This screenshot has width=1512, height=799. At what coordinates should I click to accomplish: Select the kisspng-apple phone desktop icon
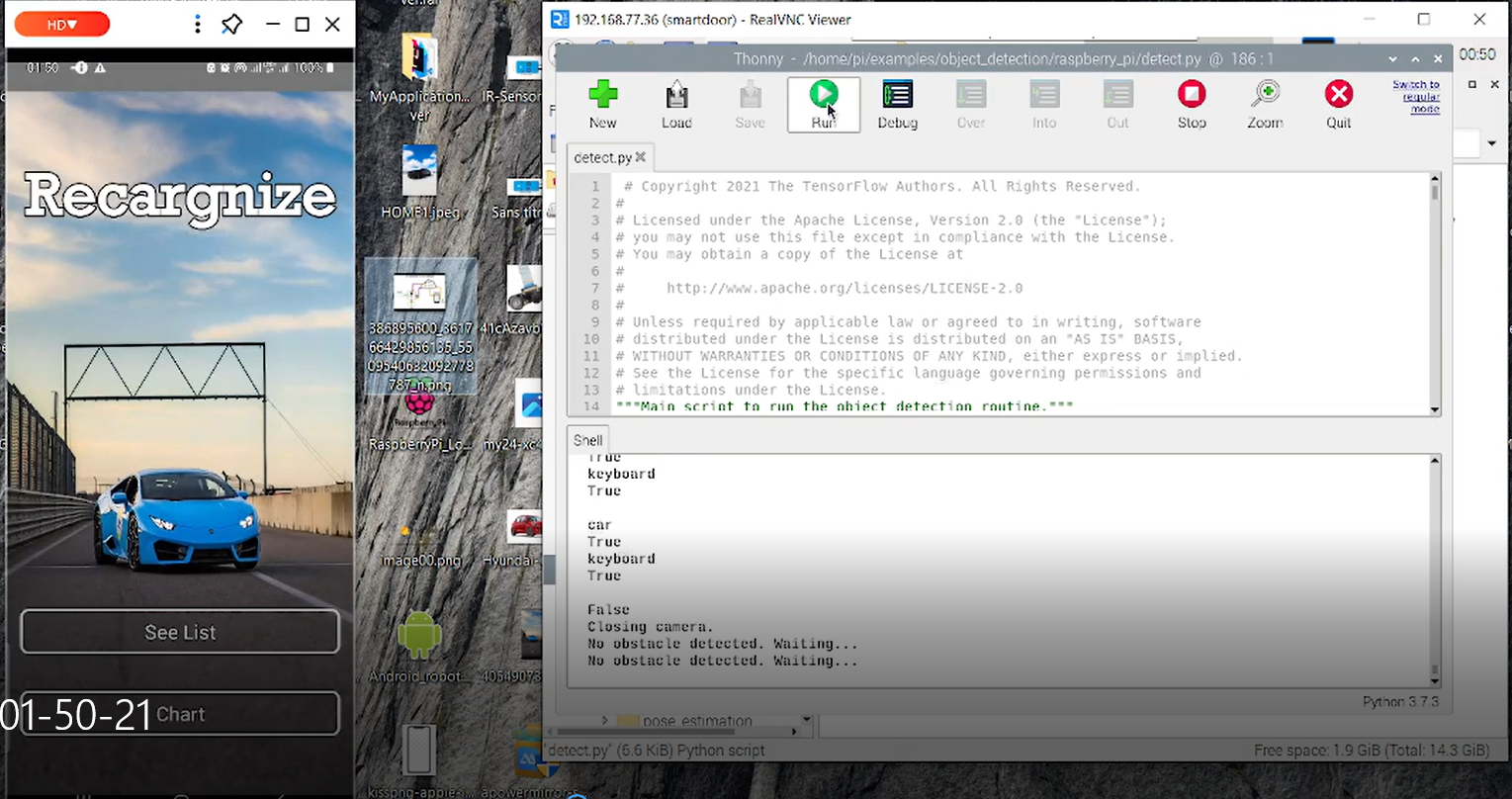419,761
